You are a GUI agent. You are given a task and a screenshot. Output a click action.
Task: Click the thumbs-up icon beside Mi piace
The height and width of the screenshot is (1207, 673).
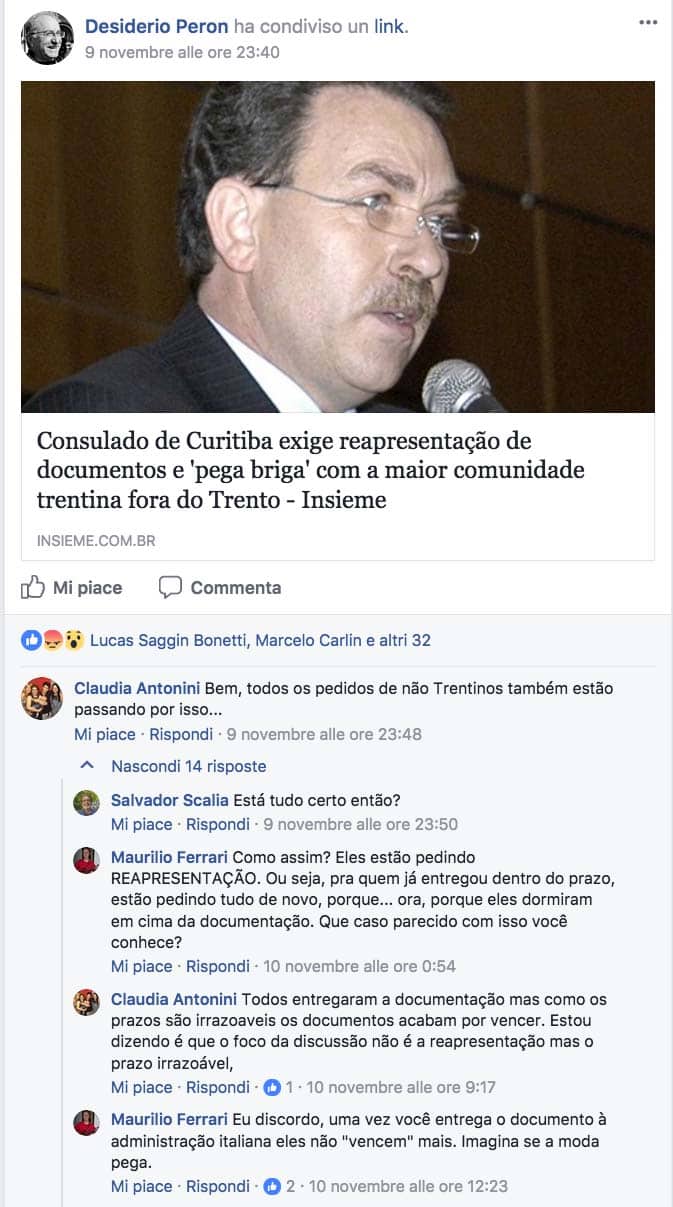33,587
